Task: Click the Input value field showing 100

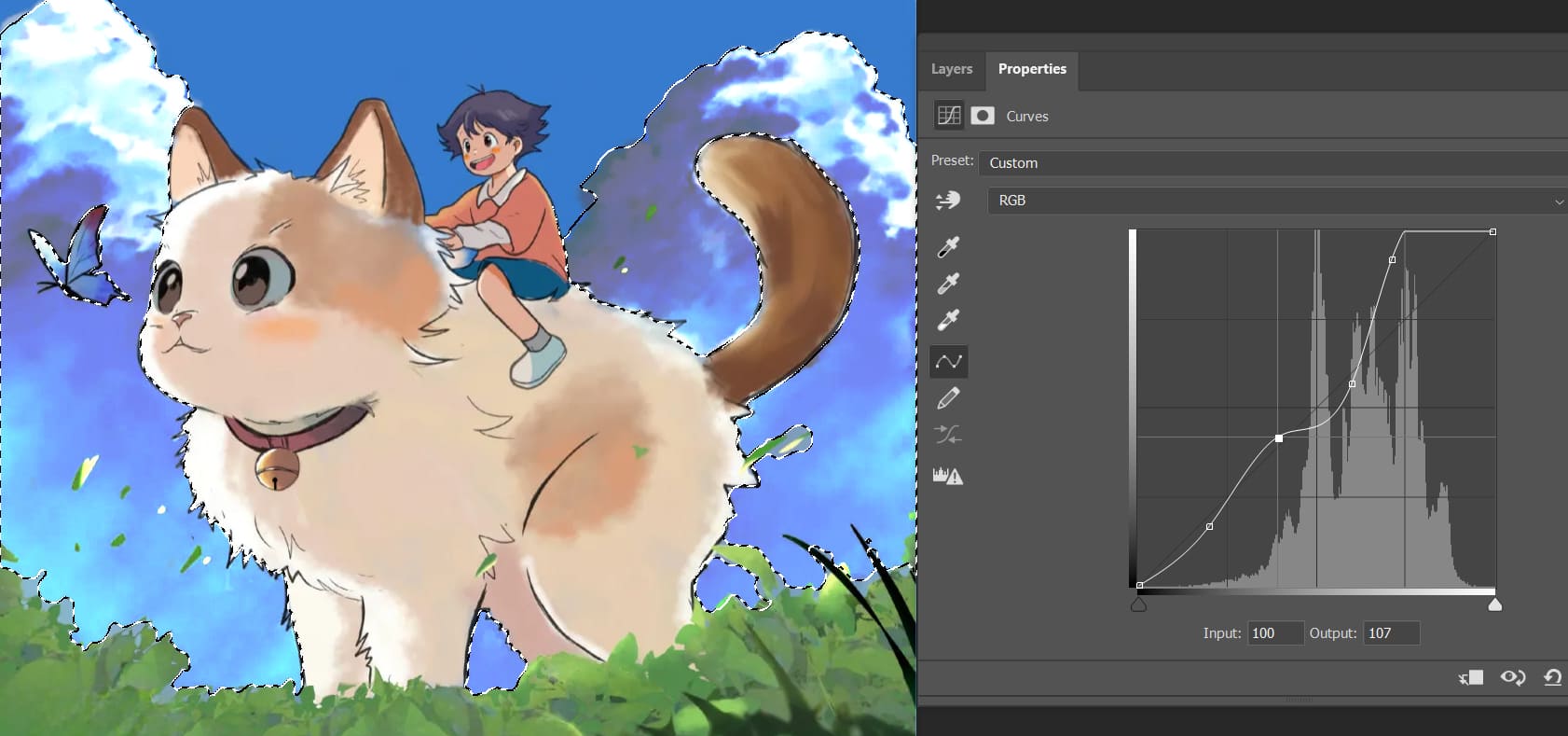Action: (1275, 633)
